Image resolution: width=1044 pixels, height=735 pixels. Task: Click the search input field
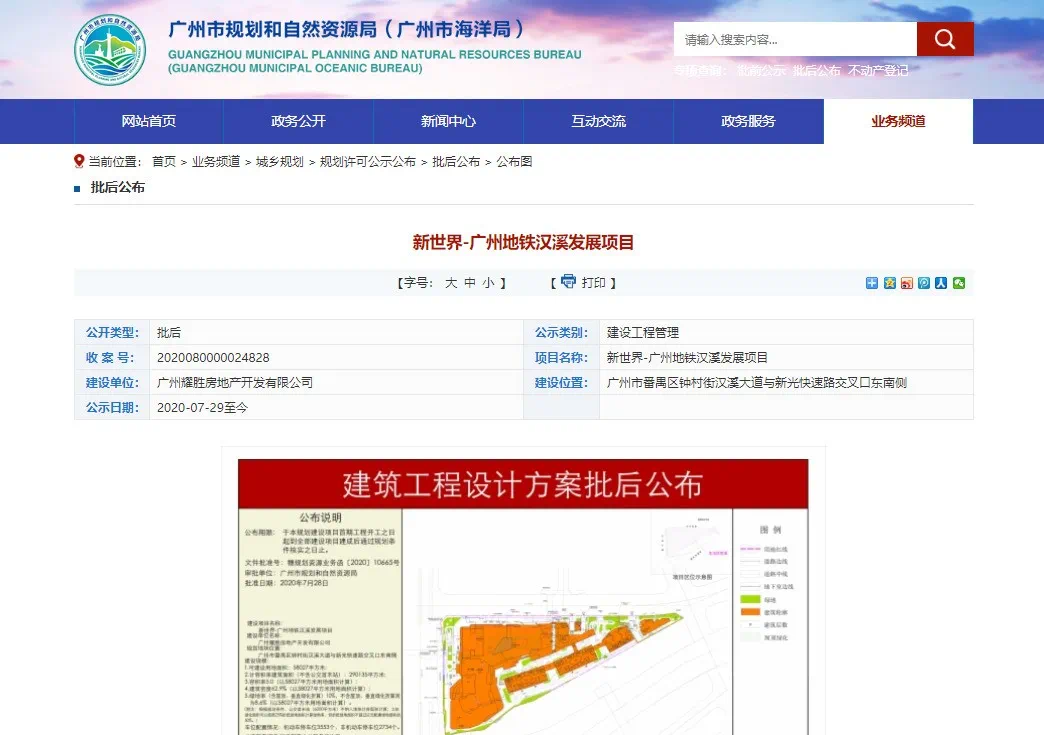point(795,40)
